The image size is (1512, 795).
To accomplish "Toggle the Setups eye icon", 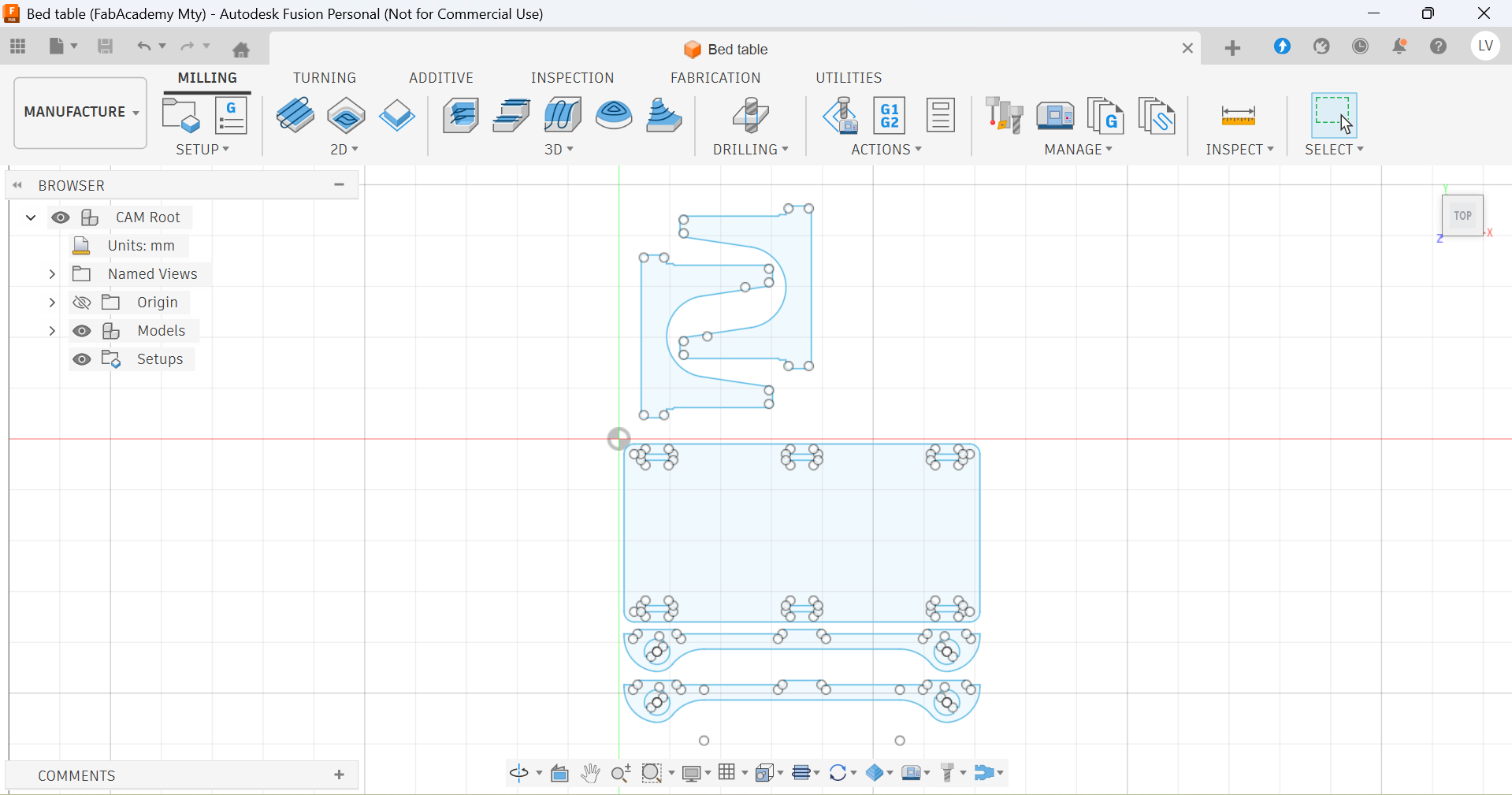I will click(82, 359).
